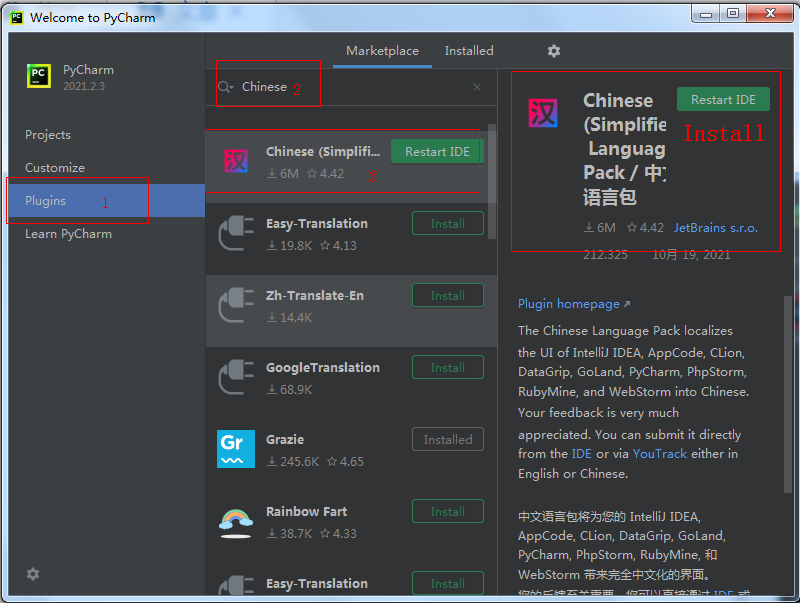Clear the search field with X icon
The height and width of the screenshot is (603, 800).
pyautogui.click(x=477, y=87)
